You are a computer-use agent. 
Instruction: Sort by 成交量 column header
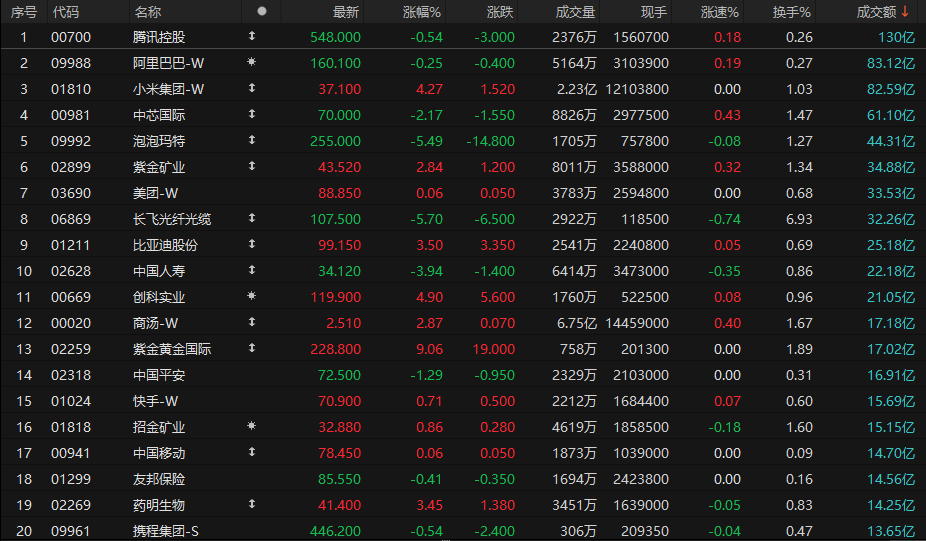[575, 12]
